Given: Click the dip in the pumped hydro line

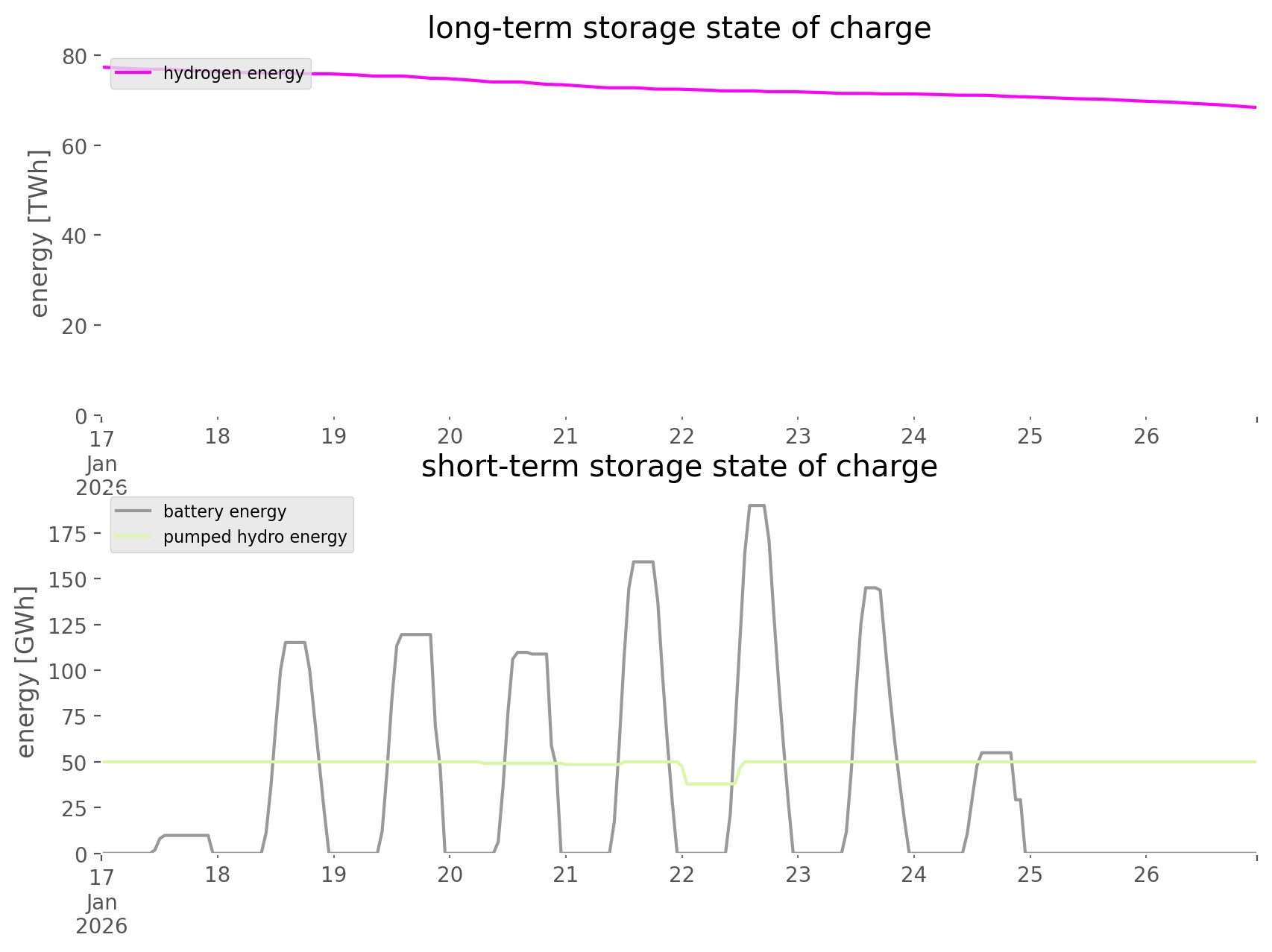Looking at the screenshot, I should 710,784.
